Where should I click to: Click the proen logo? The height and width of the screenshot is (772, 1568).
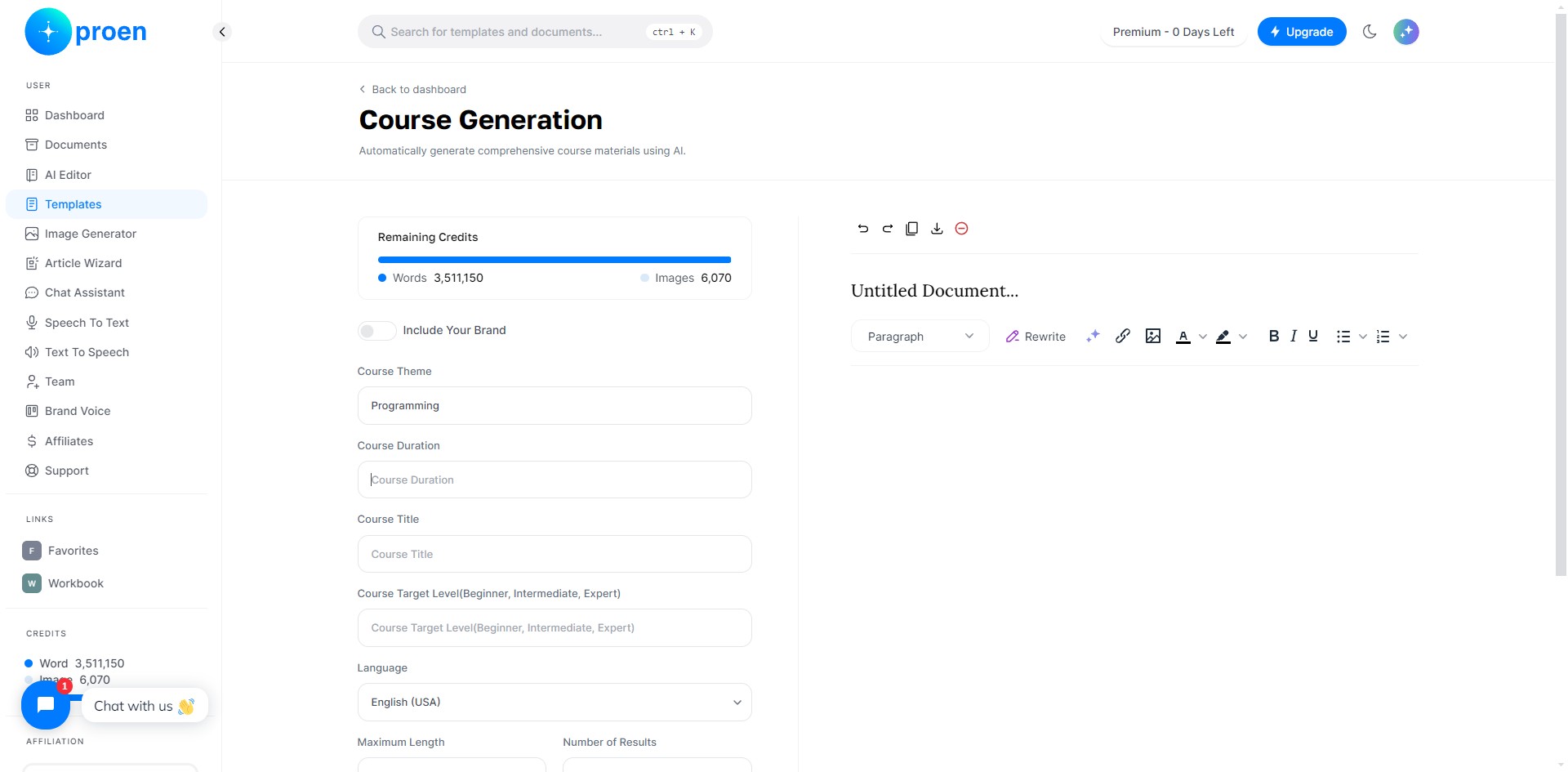(x=86, y=32)
